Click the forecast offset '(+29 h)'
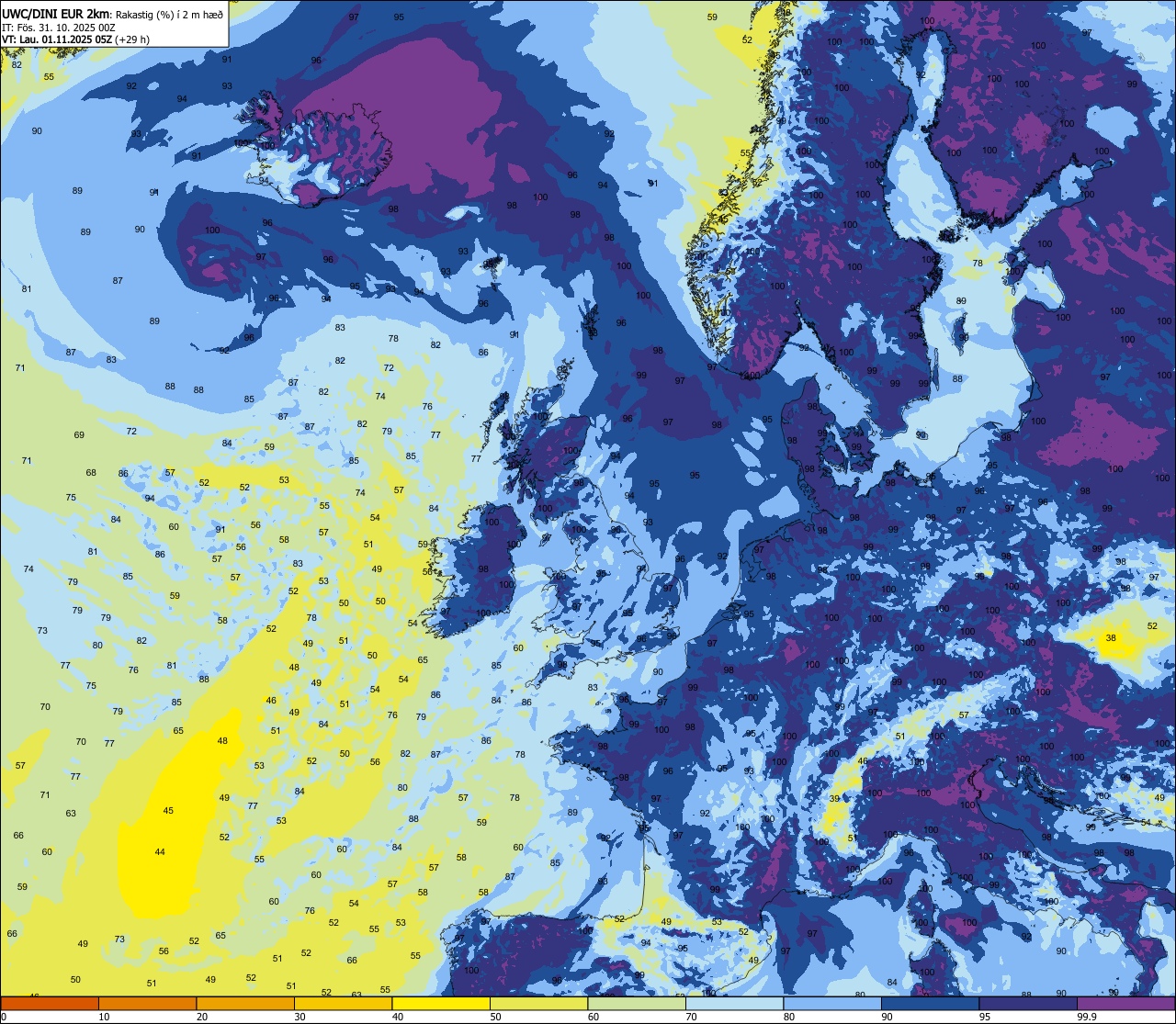1176x1024 pixels. pyautogui.click(x=132, y=39)
